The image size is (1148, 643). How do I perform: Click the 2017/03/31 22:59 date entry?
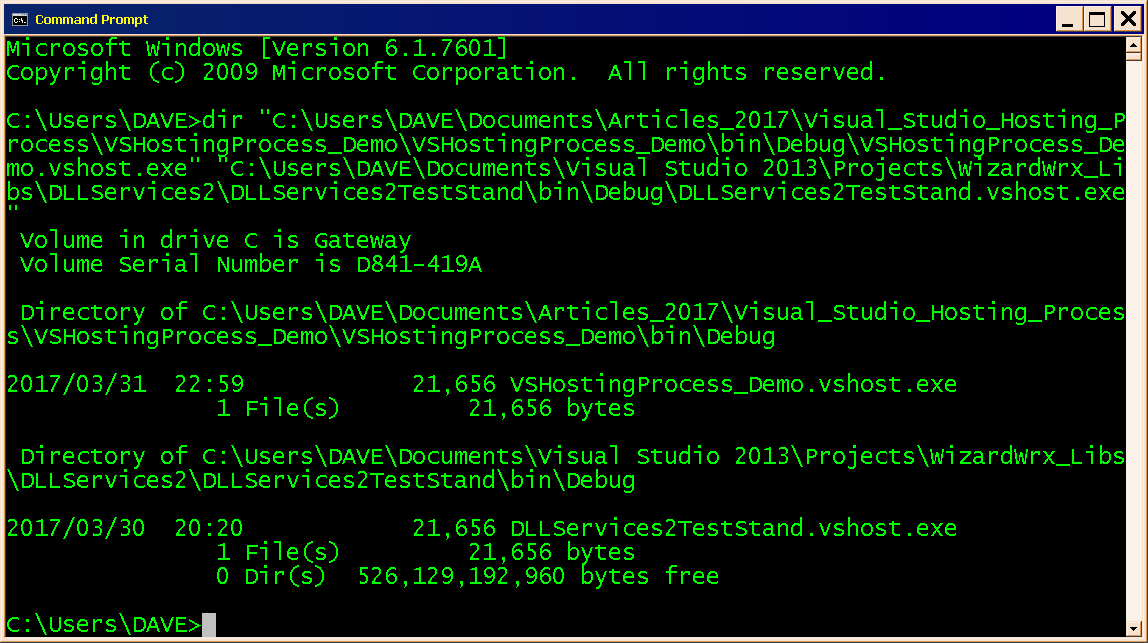coord(125,384)
